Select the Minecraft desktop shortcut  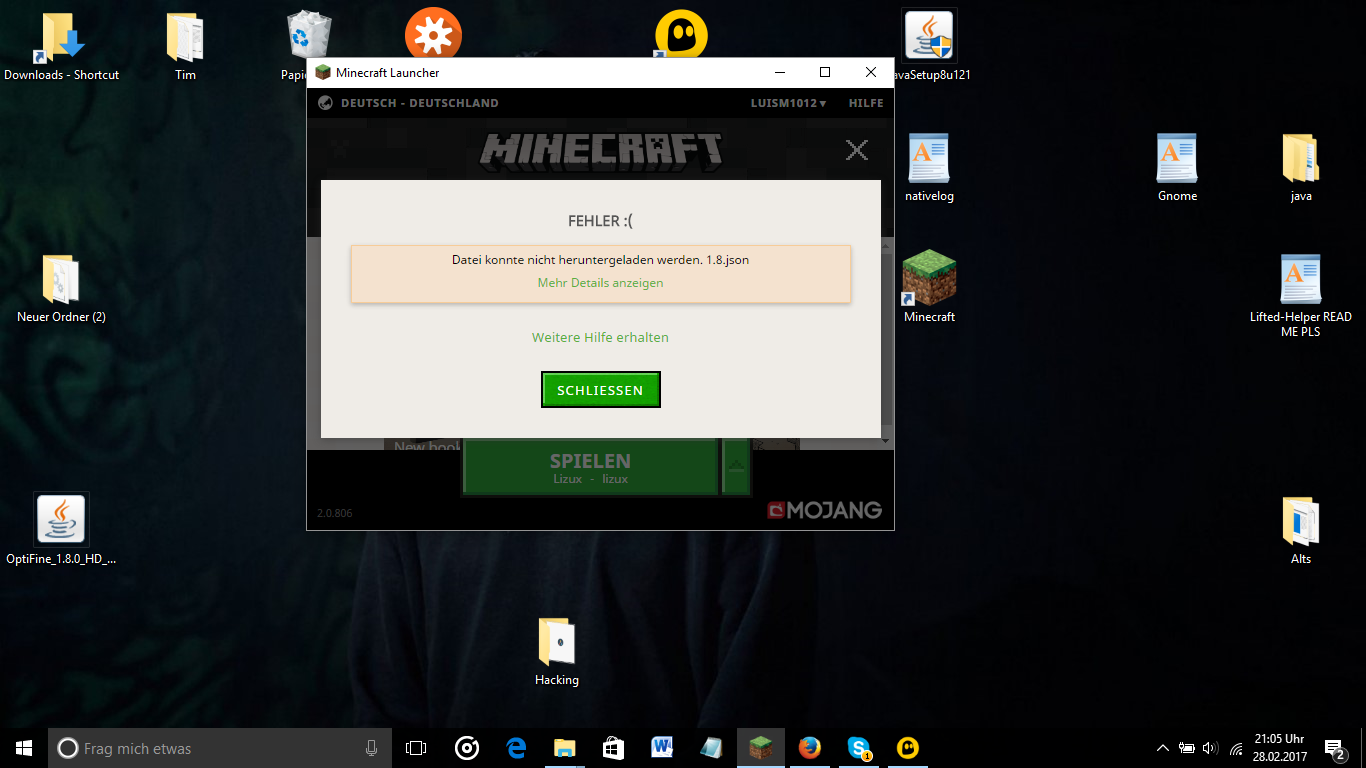(x=929, y=287)
